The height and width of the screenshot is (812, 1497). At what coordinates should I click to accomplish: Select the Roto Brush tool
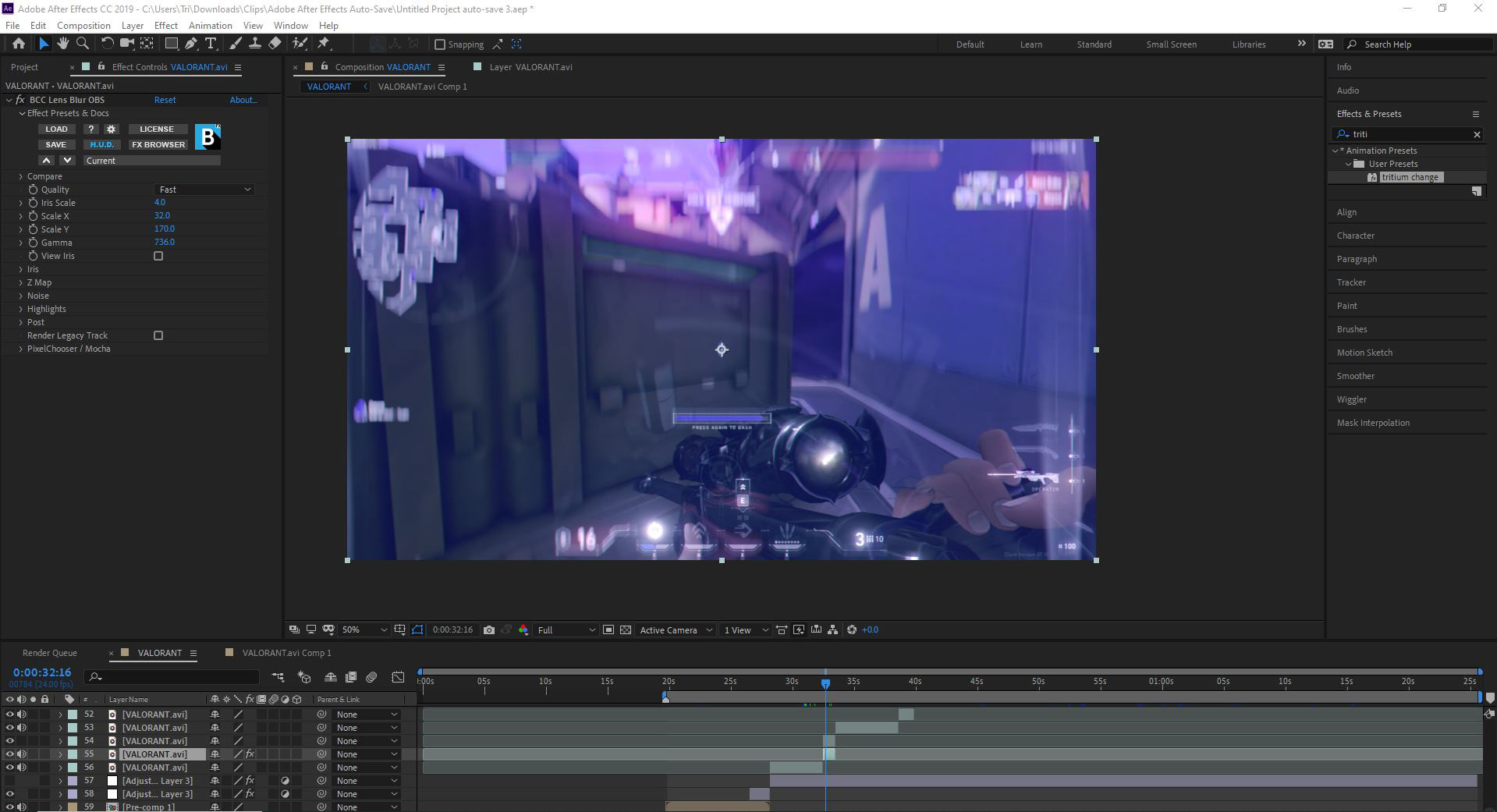tap(300, 44)
